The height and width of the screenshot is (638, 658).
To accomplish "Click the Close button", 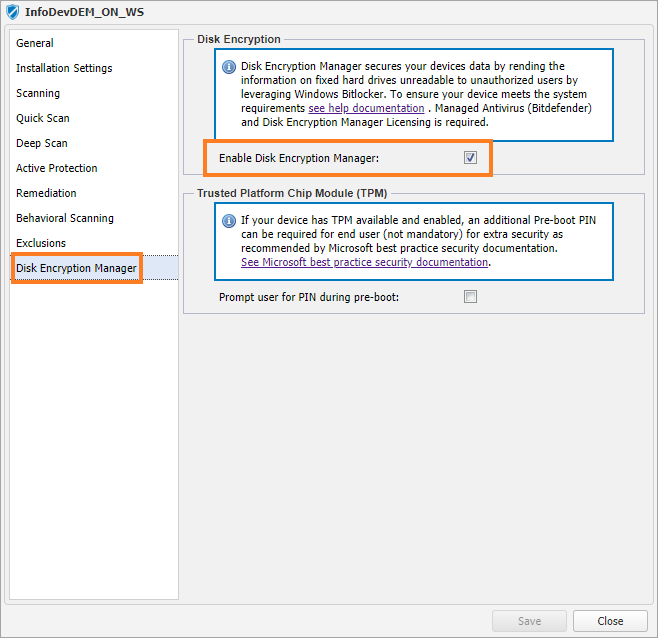I will 610,621.
